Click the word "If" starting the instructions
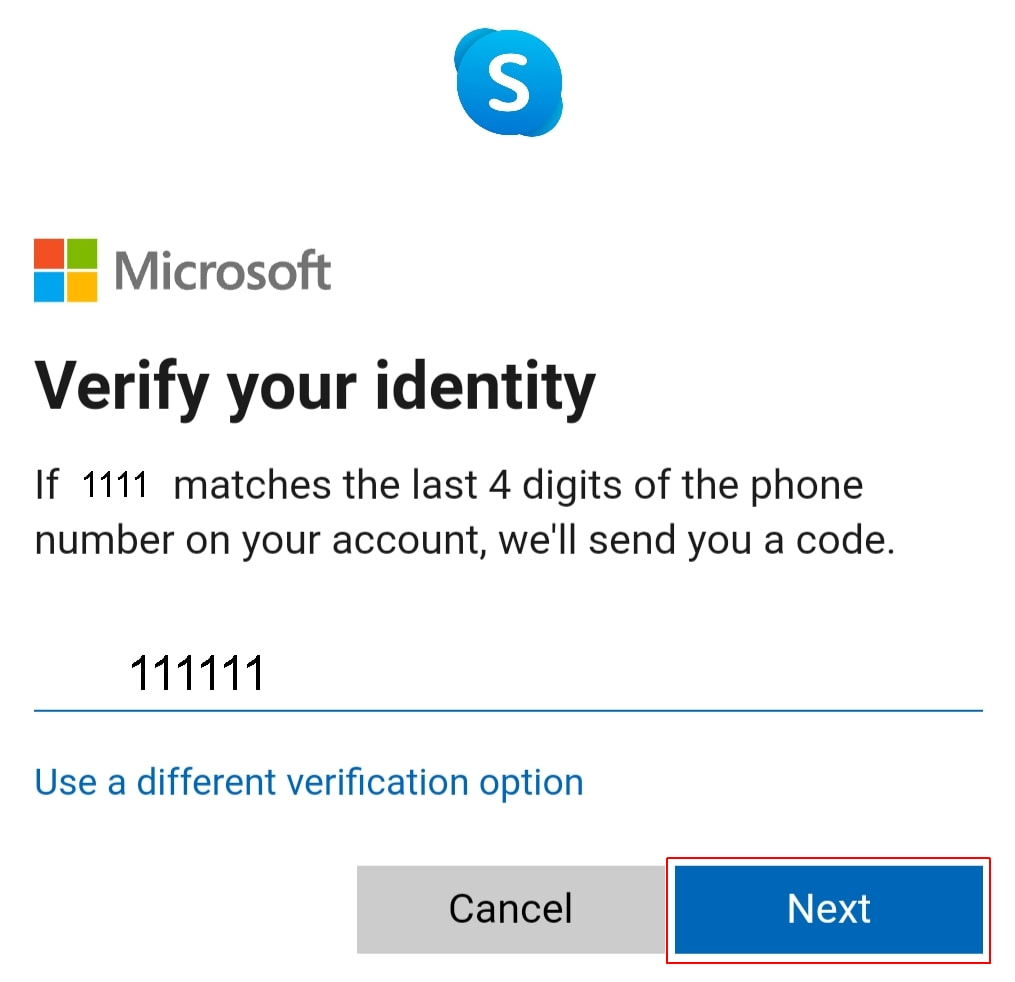This screenshot has height=982, width=1015. pyautogui.click(x=47, y=486)
